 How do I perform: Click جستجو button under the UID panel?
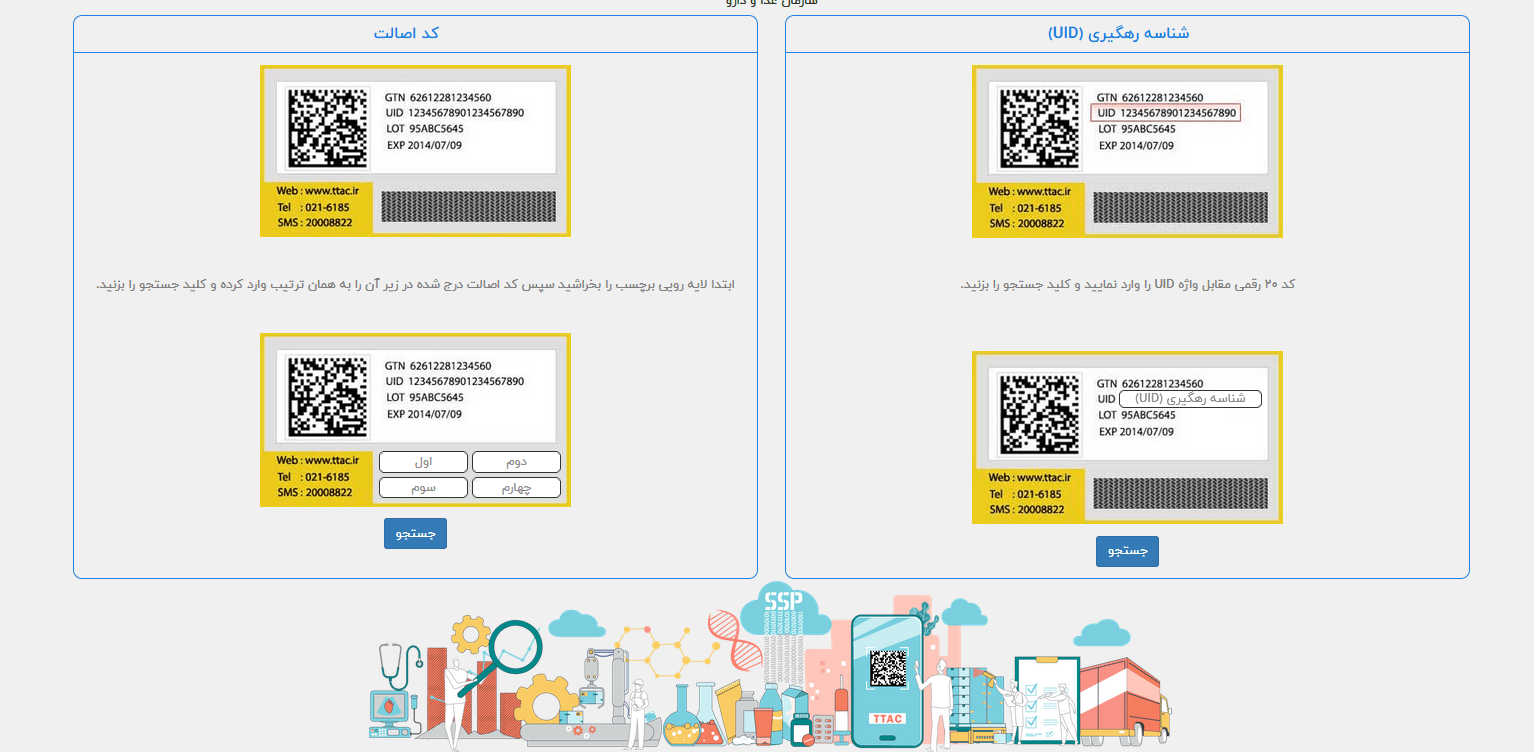[1127, 551]
